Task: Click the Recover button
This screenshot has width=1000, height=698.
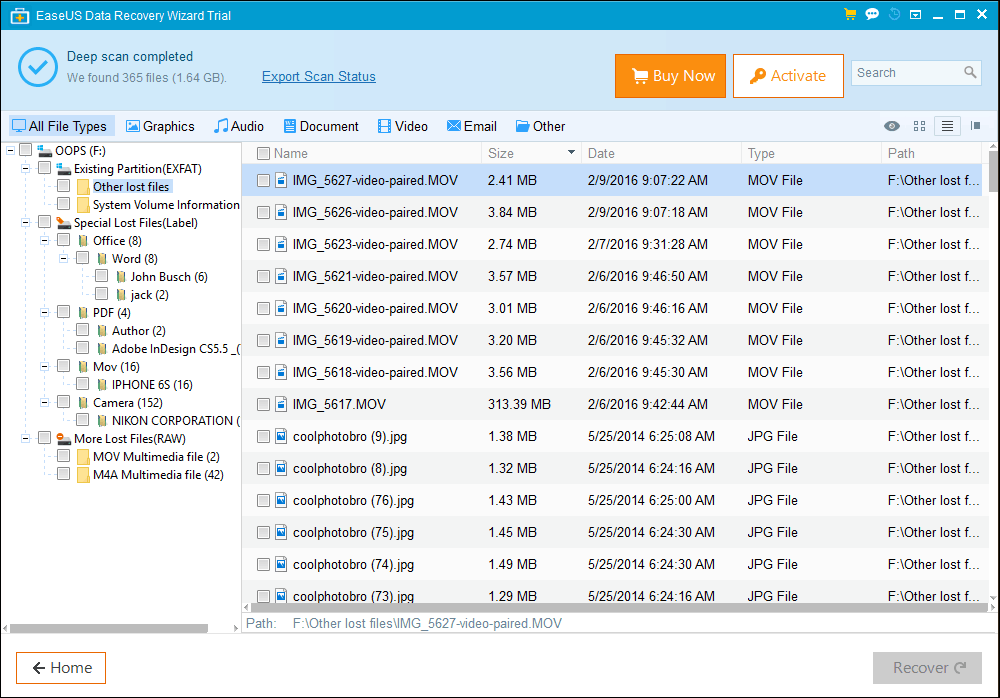Action: (x=927, y=667)
